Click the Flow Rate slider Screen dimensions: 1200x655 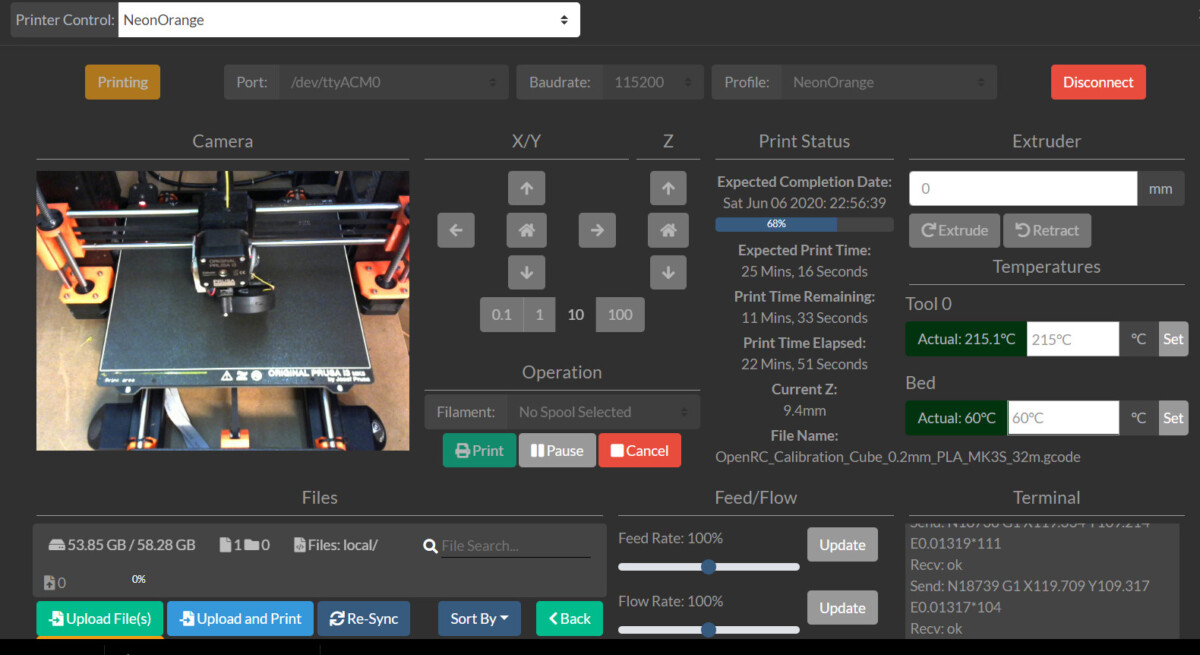[x=709, y=630]
